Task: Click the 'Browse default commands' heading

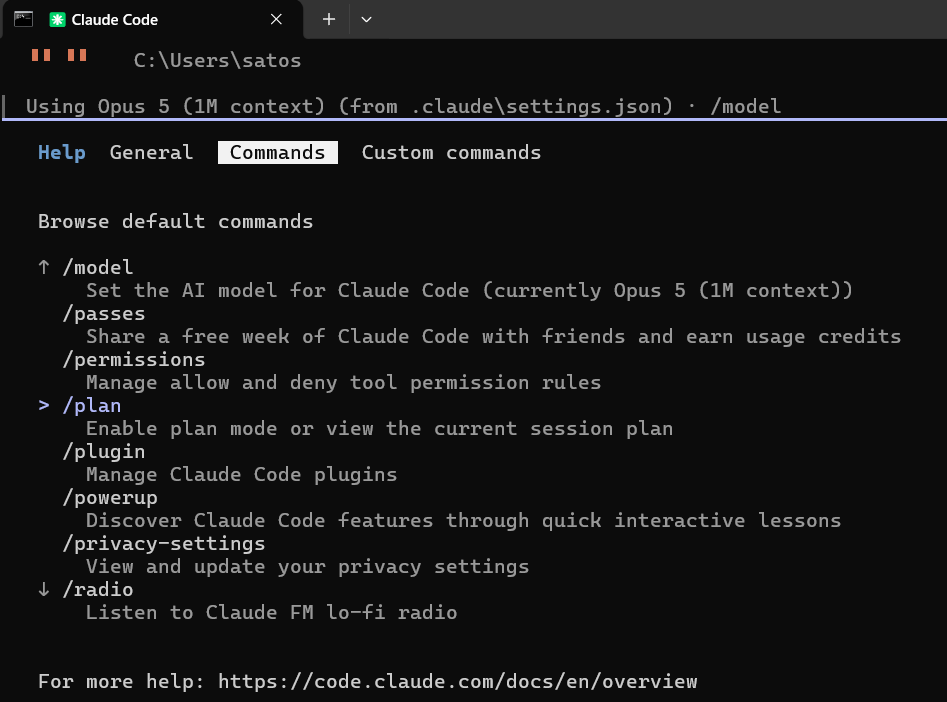Action: (175, 221)
